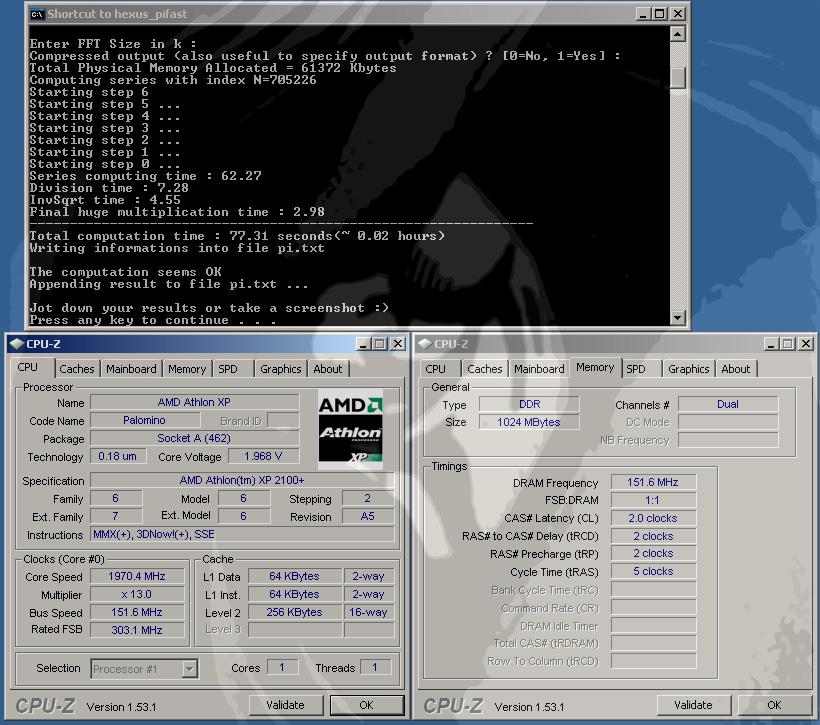Click the memory Type value 'DDR'
The height and width of the screenshot is (725, 820).
coord(529,404)
